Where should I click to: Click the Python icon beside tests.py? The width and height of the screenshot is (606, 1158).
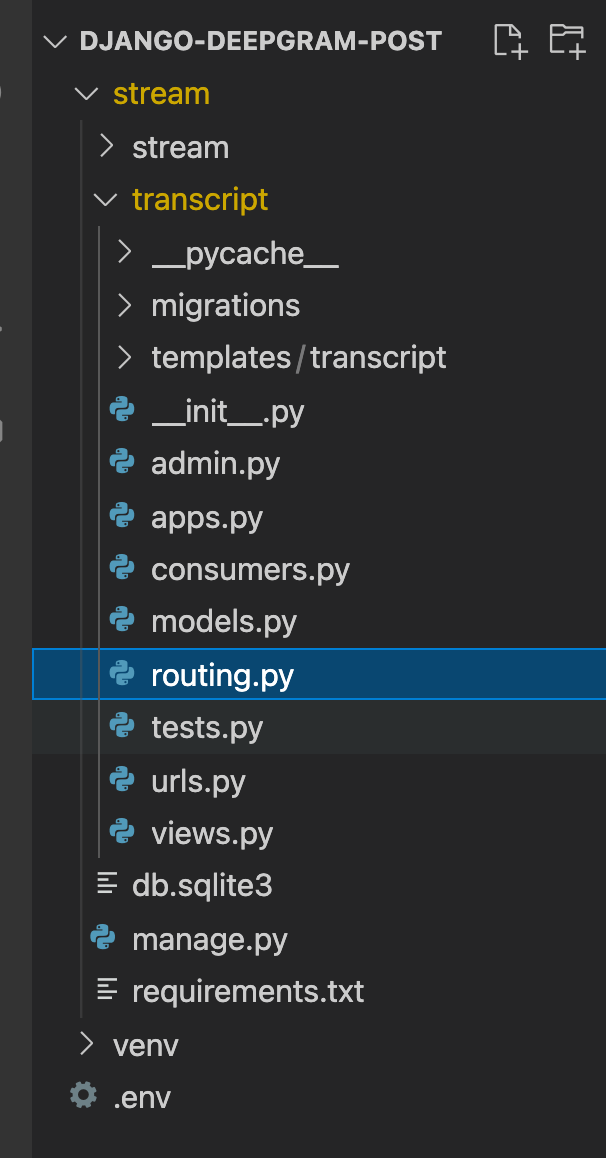coord(122,727)
